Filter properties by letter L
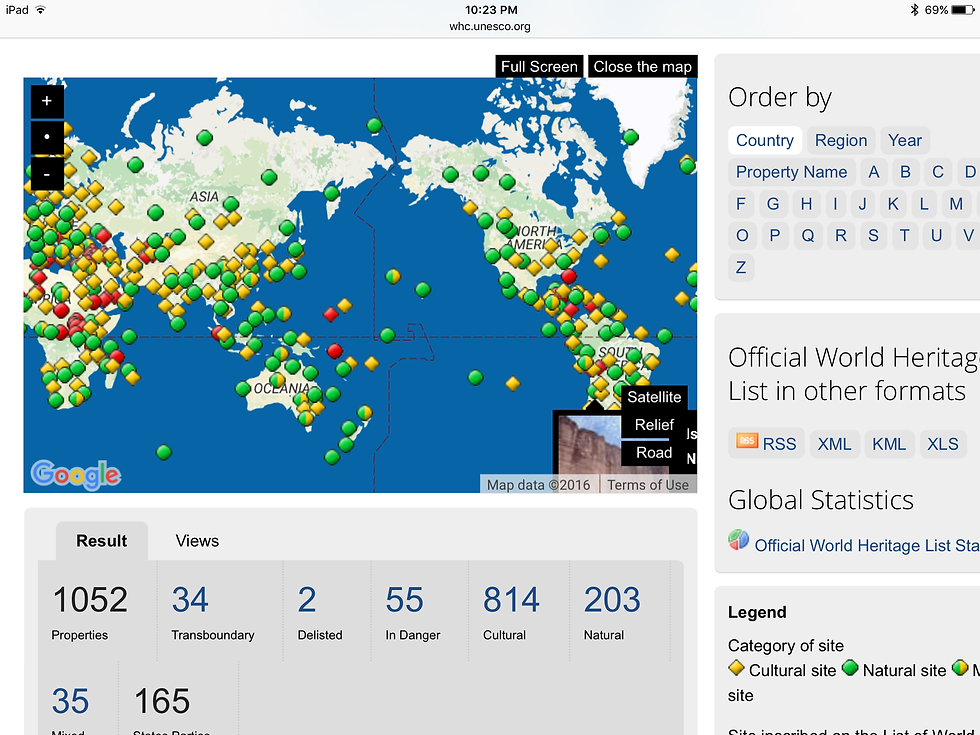This screenshot has width=980, height=735. tap(924, 204)
